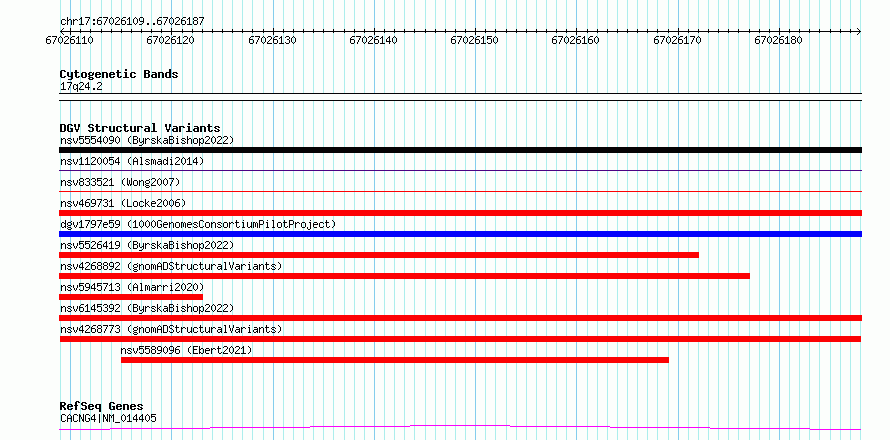Click the black nsv5554090 variant bar
The height and width of the screenshot is (440, 890).
(460, 150)
